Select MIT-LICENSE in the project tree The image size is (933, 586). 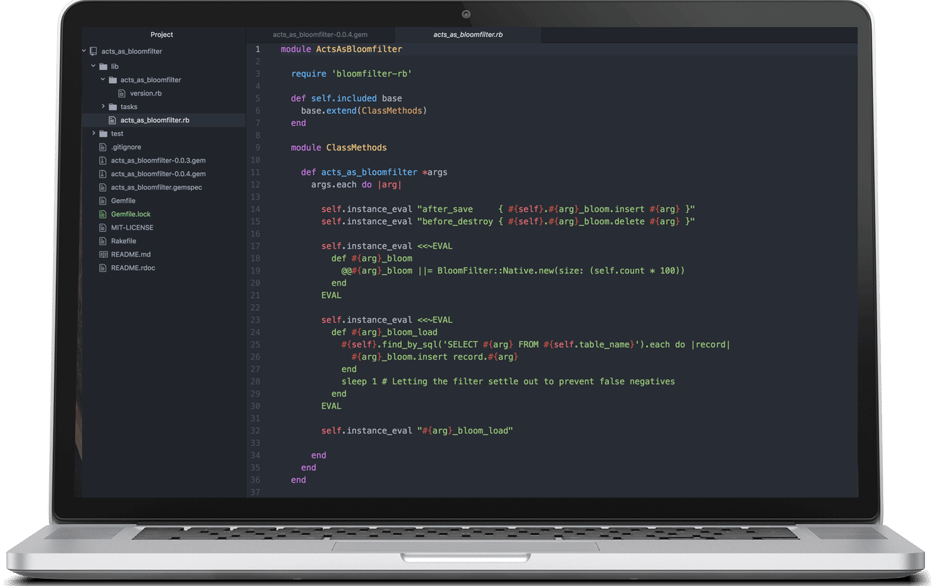pos(132,228)
